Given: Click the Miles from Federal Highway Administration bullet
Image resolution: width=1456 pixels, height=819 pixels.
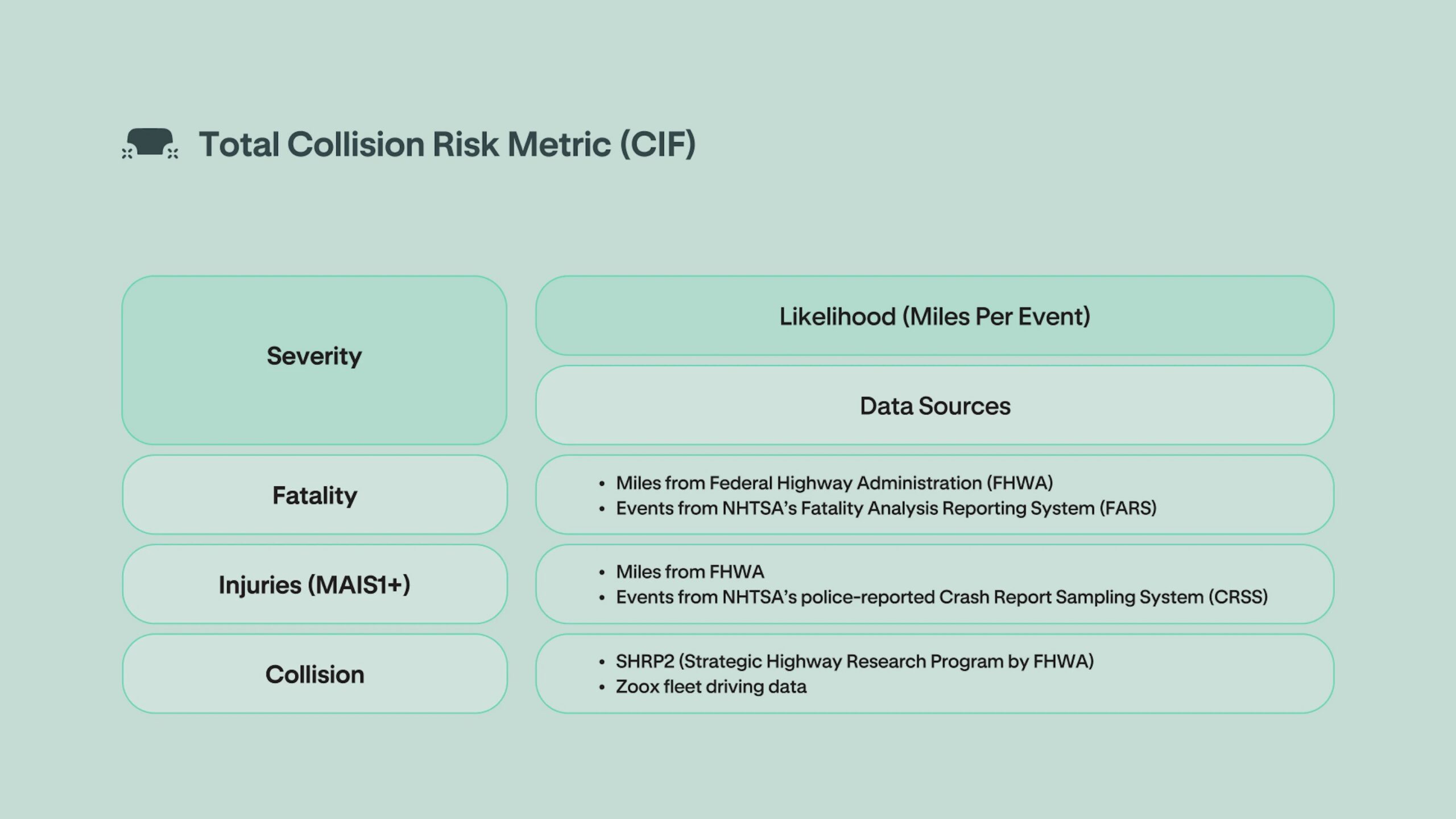Looking at the screenshot, I should click(x=834, y=483).
